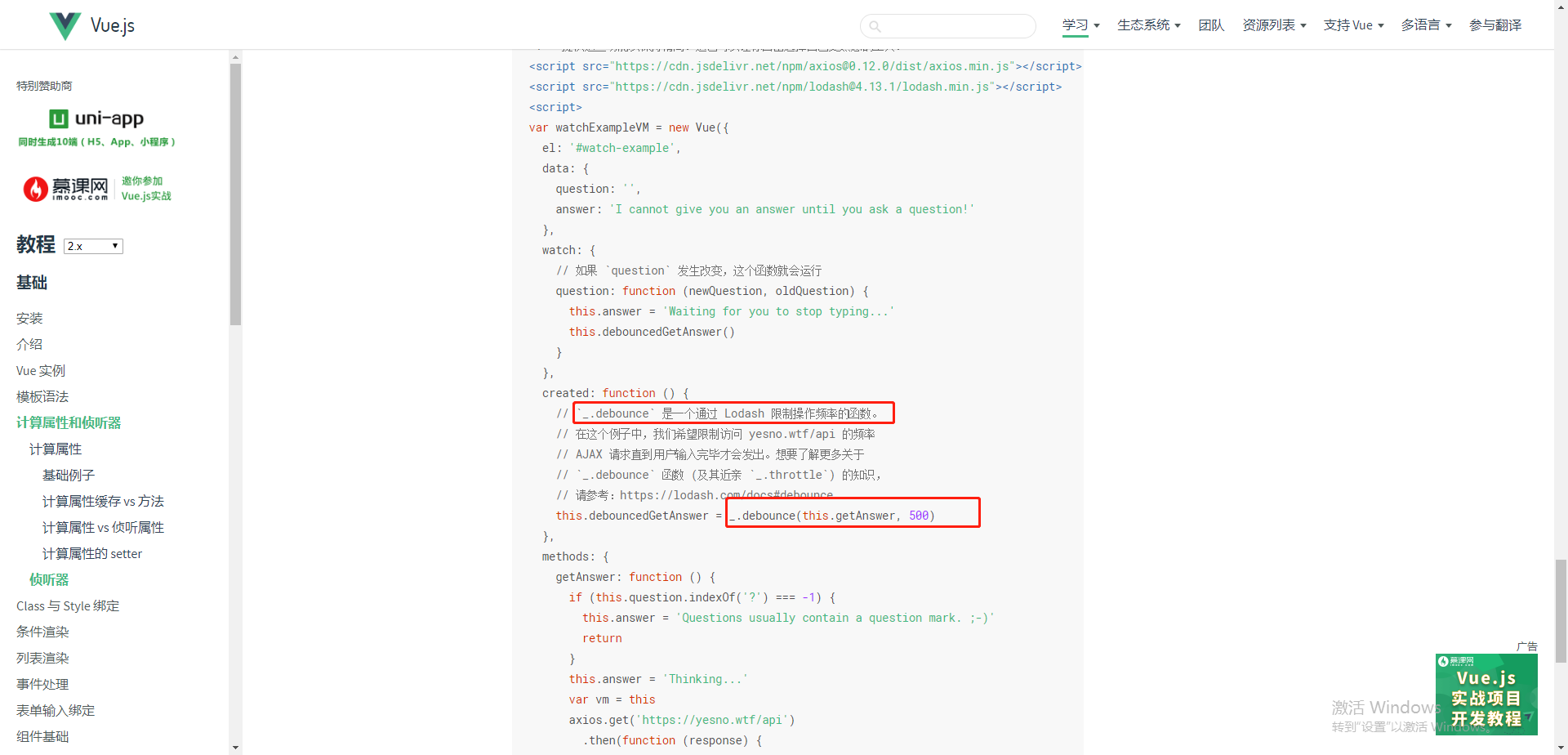Jump to 基础例子 section
This screenshot has width=1568, height=755.
point(69,476)
